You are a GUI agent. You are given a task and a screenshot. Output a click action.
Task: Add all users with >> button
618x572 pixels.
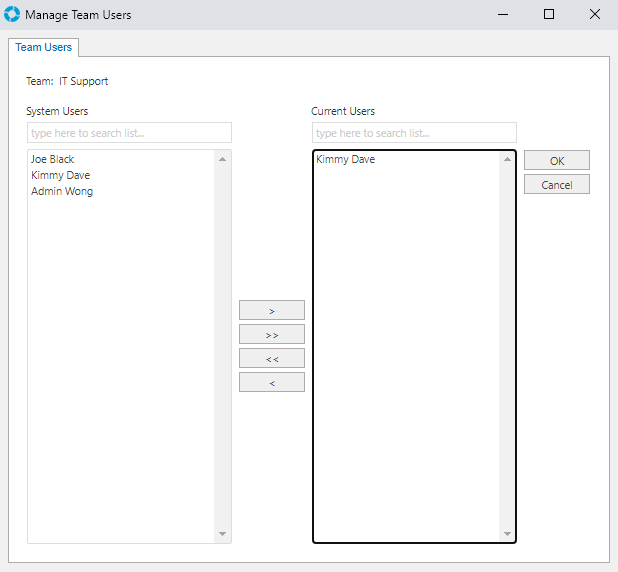[x=272, y=334]
